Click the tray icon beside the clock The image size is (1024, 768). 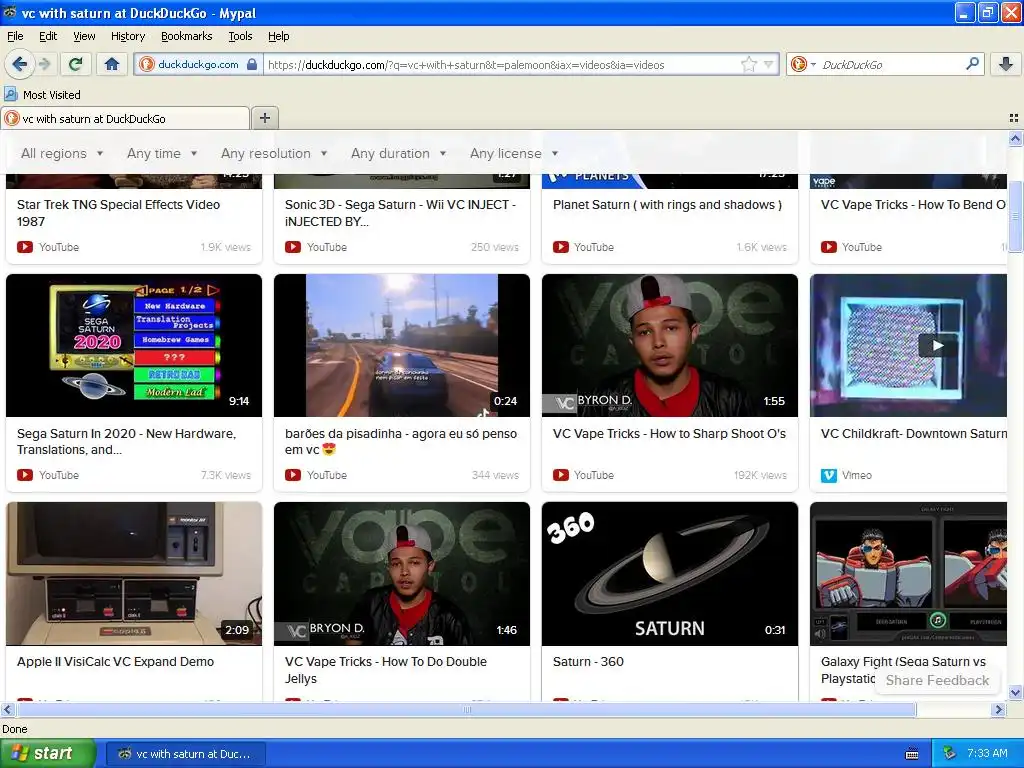(x=950, y=754)
